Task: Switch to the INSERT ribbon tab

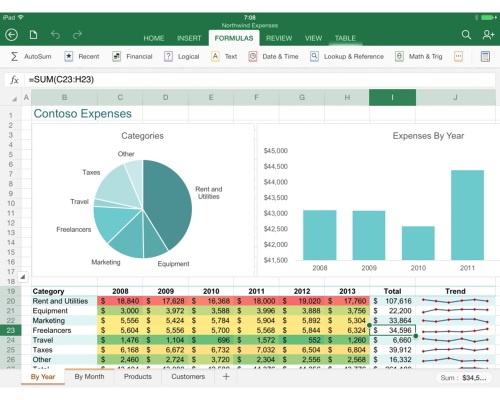Action: pos(189,38)
